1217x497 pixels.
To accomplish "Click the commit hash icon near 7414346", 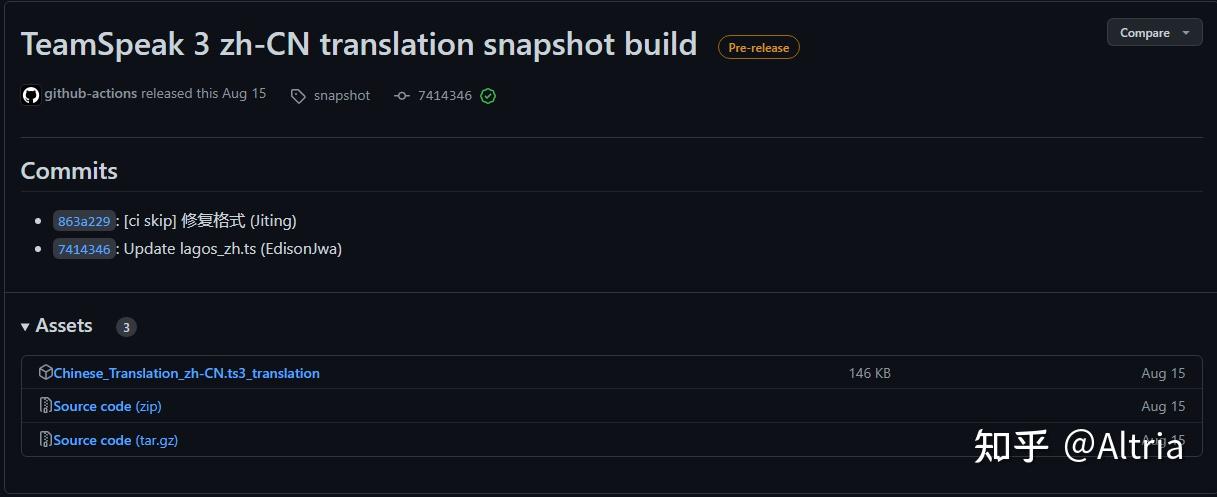I will [x=402, y=96].
